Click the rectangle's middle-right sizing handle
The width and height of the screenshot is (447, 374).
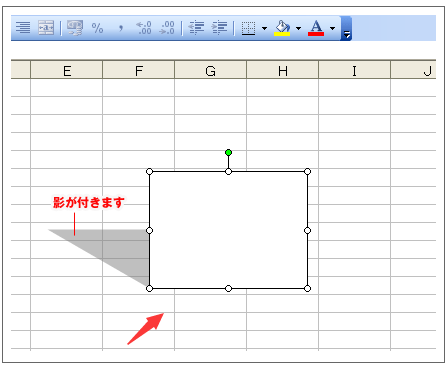[x=307, y=230]
